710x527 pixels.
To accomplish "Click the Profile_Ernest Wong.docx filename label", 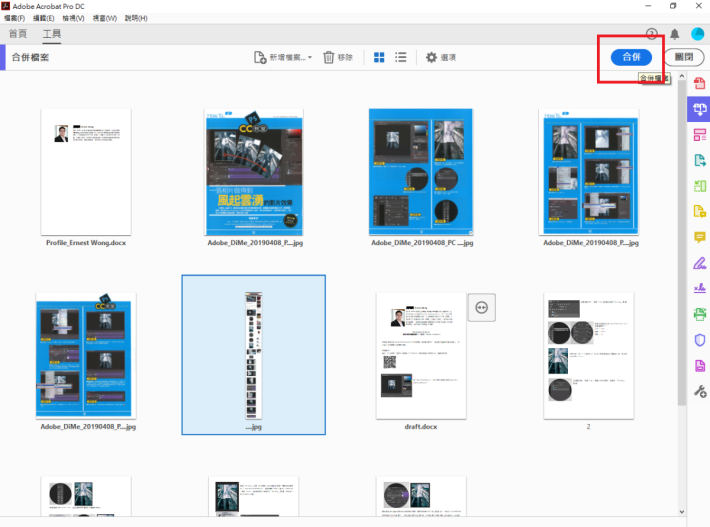I will click(86, 243).
